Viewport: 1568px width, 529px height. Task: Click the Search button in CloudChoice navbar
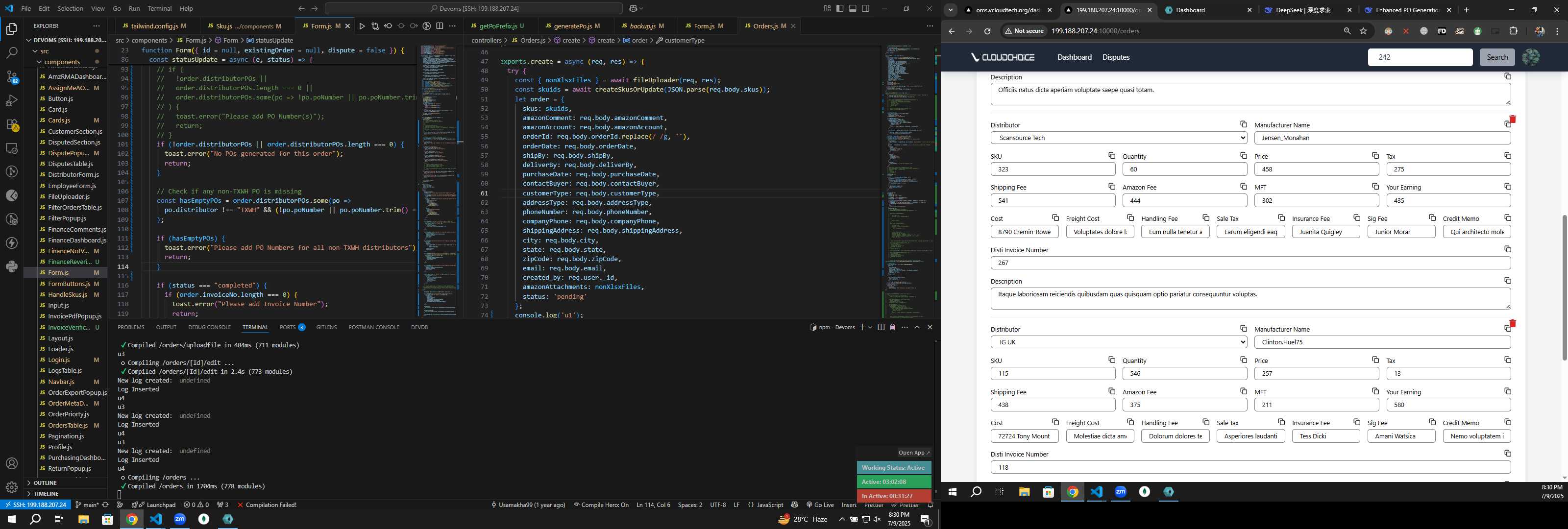coord(1497,57)
